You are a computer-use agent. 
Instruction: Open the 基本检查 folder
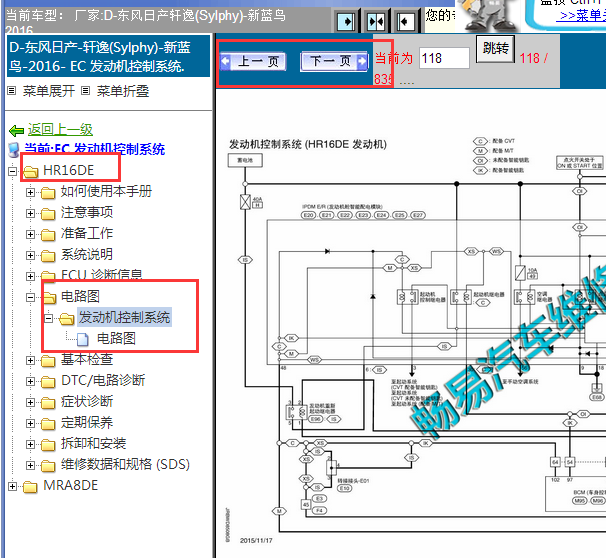pyautogui.click(x=87, y=359)
